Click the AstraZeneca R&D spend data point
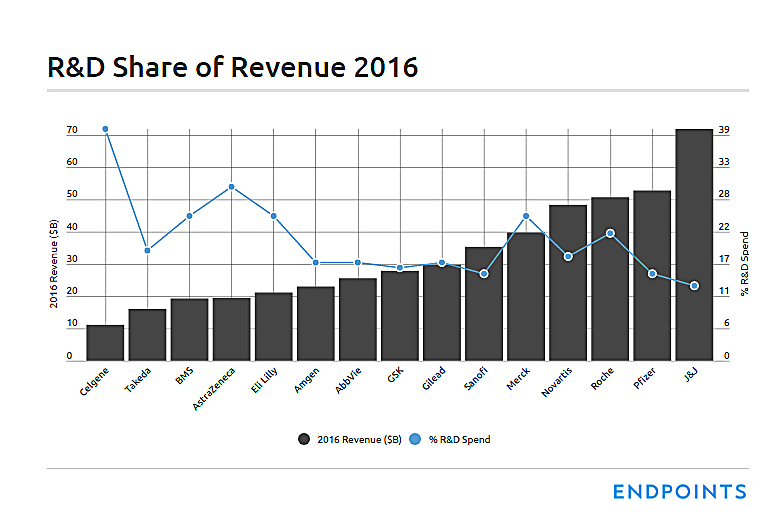This screenshot has width=772, height=518. 231,187
